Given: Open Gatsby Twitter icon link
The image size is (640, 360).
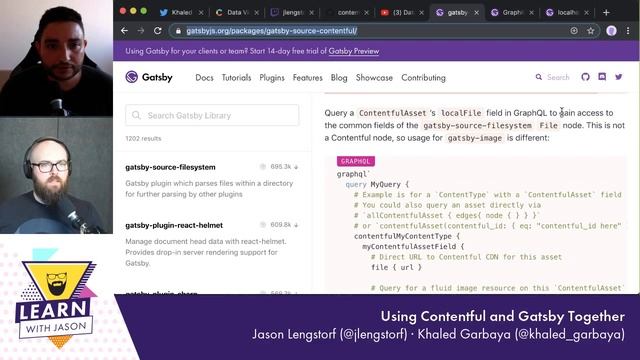Looking at the screenshot, I should 619,77.
